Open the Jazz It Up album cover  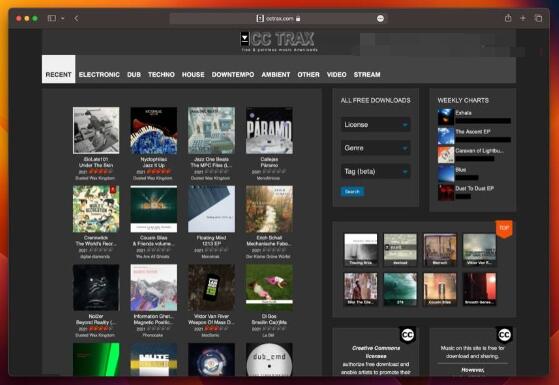click(x=154, y=130)
